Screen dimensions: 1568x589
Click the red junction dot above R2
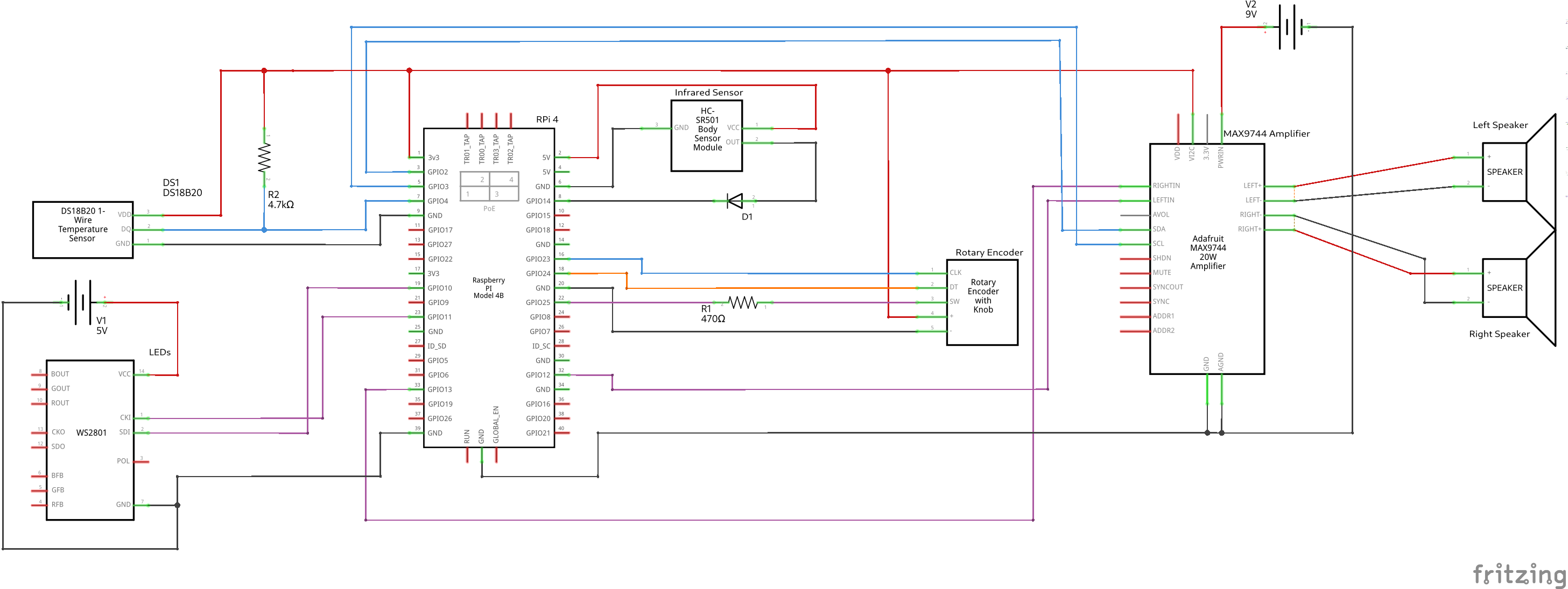[264, 70]
